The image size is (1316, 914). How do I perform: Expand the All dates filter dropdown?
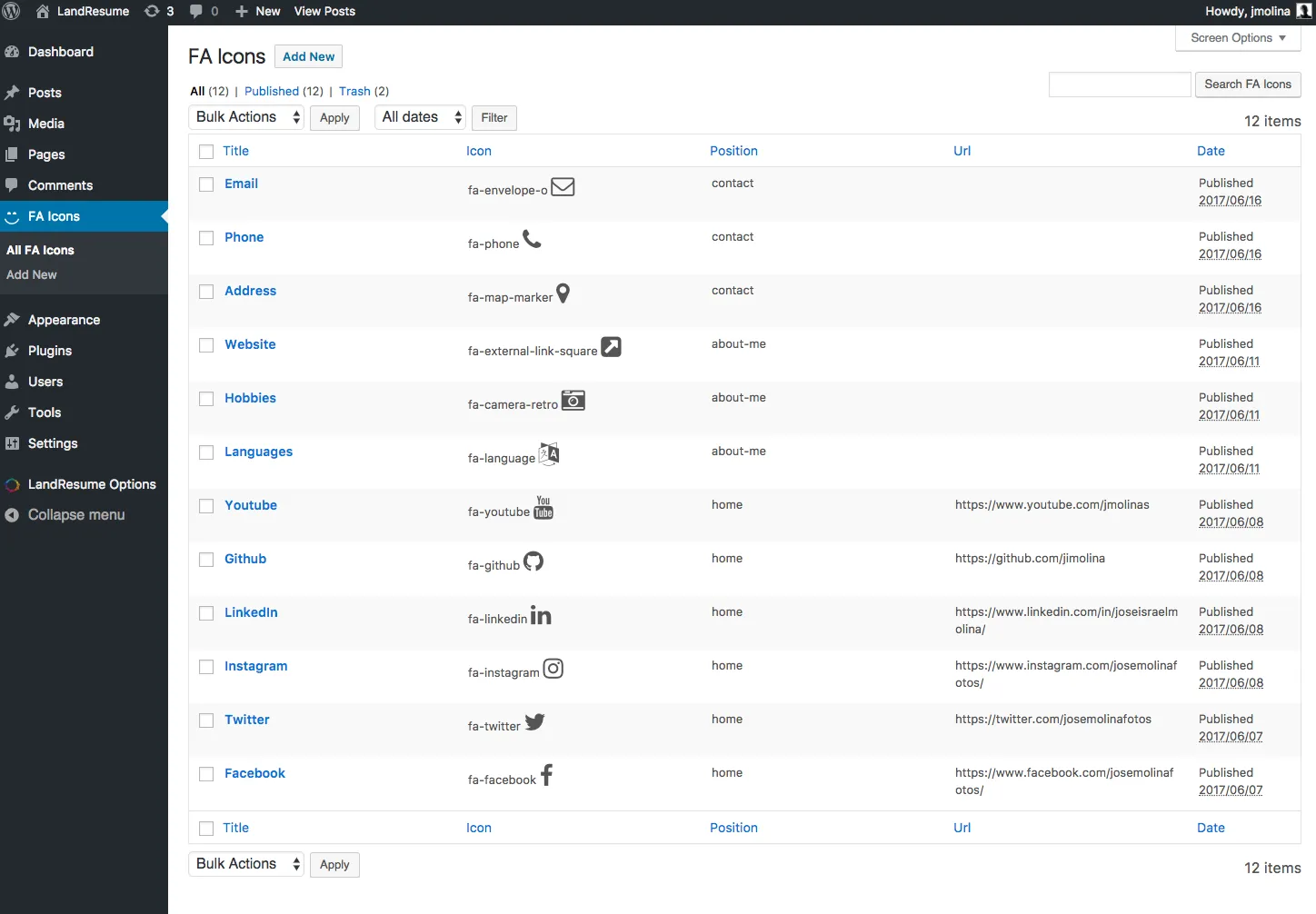[x=420, y=117]
